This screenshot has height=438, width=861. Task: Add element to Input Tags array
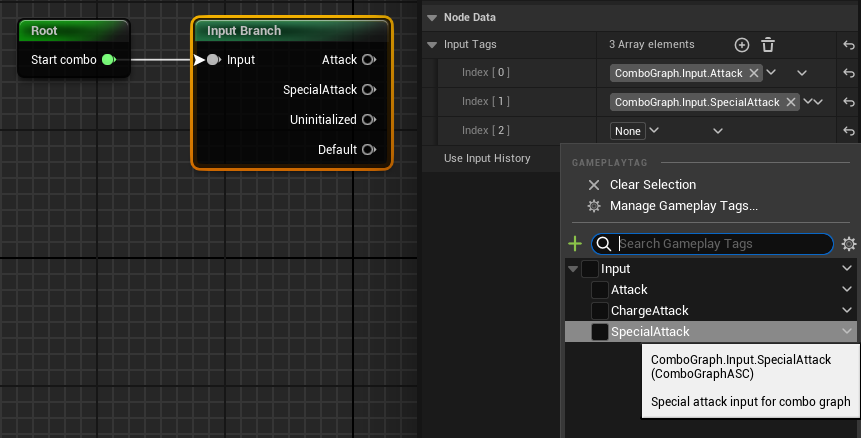point(742,45)
